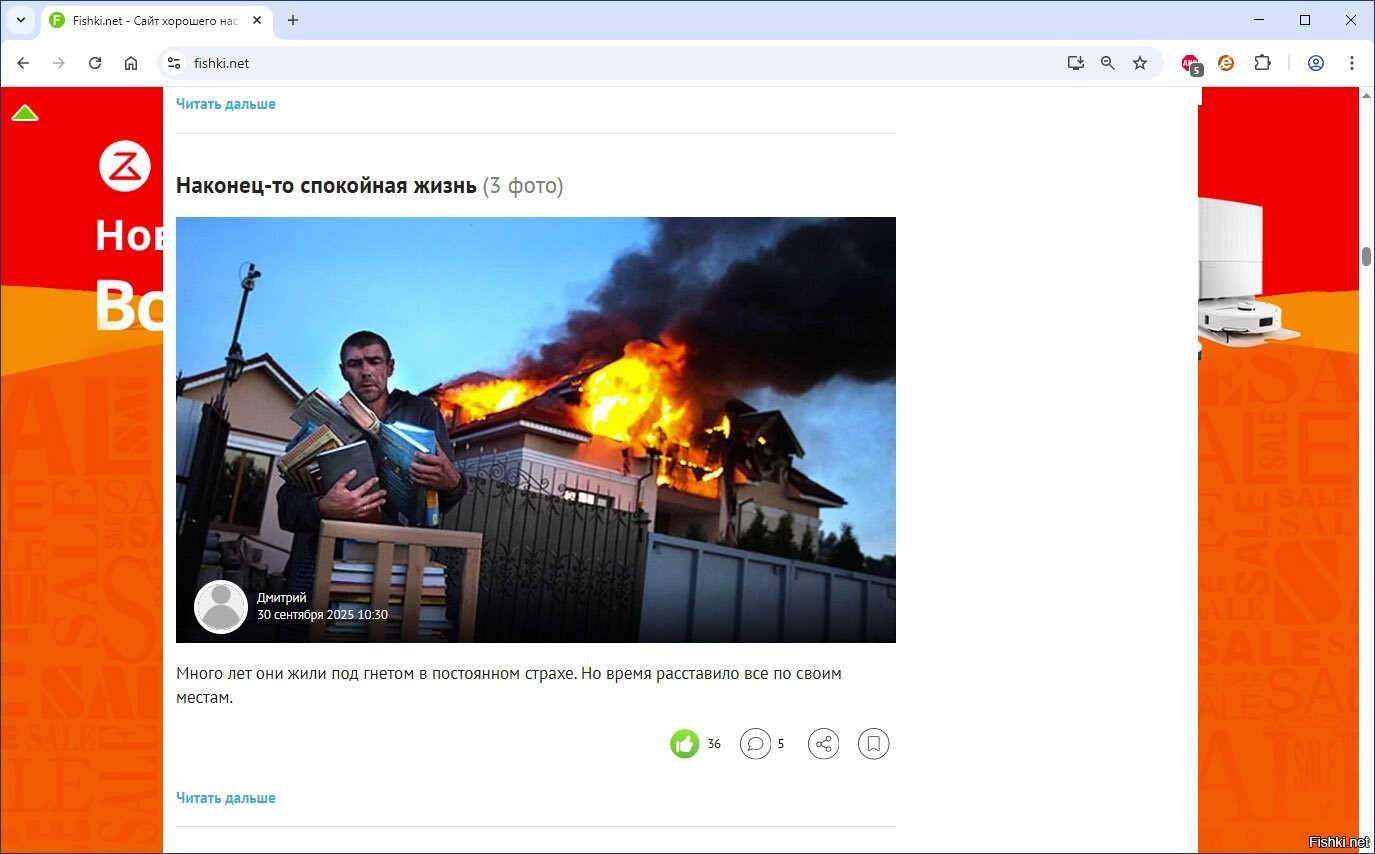Bookmark the post 'Наконец-то спокойная жизнь'
1375x854 pixels.
(x=873, y=744)
